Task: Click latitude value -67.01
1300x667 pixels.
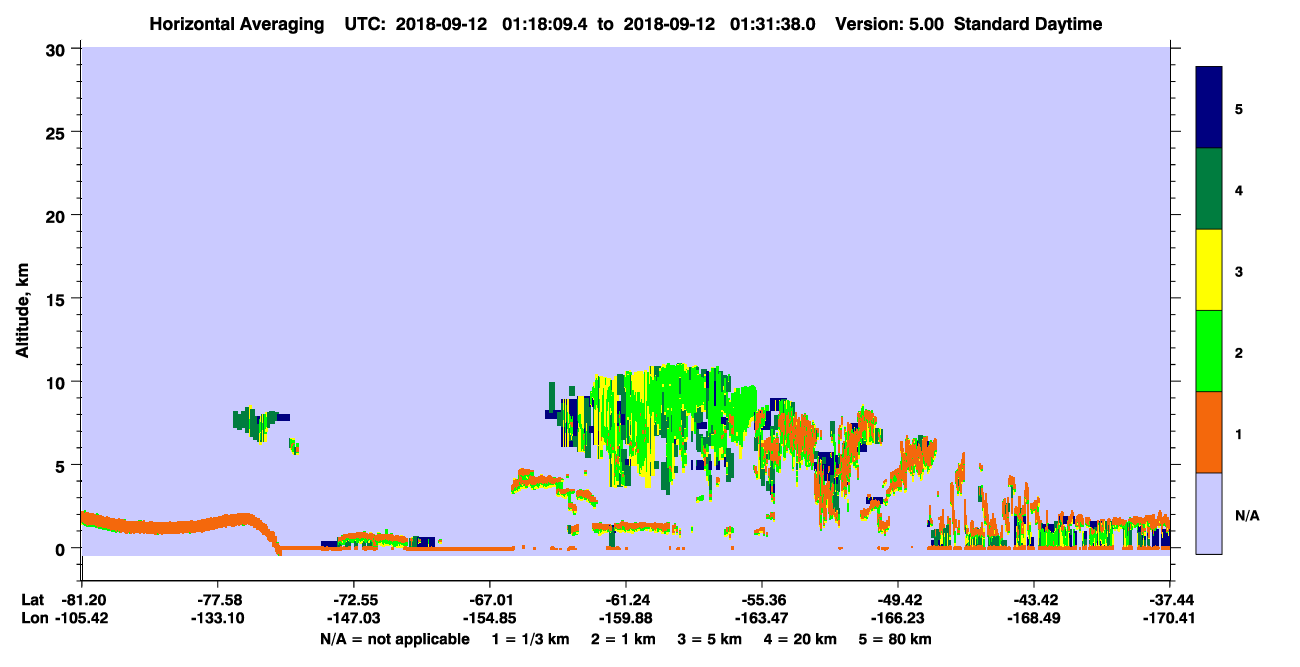Action: point(489,600)
